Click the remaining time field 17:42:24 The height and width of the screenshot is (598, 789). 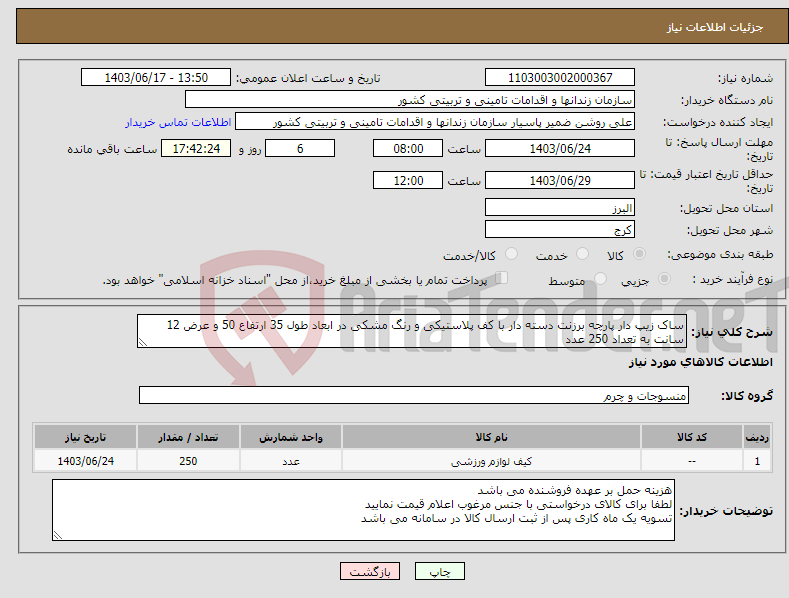pyautogui.click(x=196, y=148)
